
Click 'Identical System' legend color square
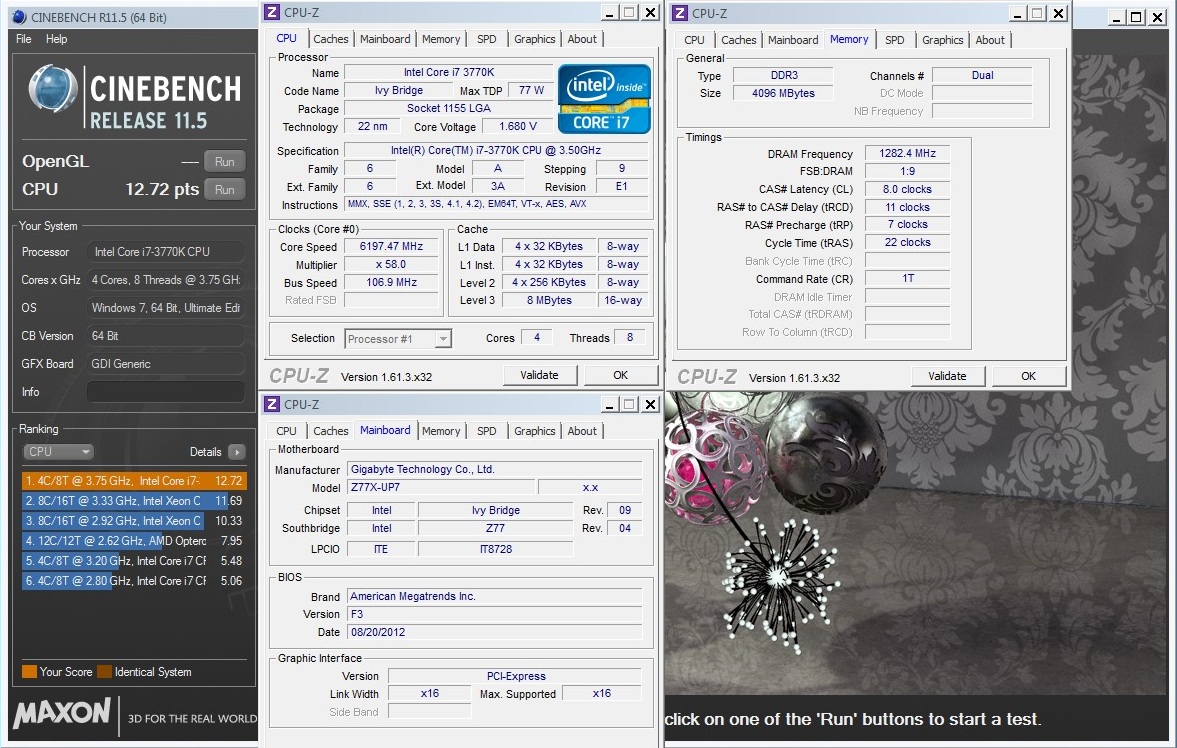(x=104, y=671)
